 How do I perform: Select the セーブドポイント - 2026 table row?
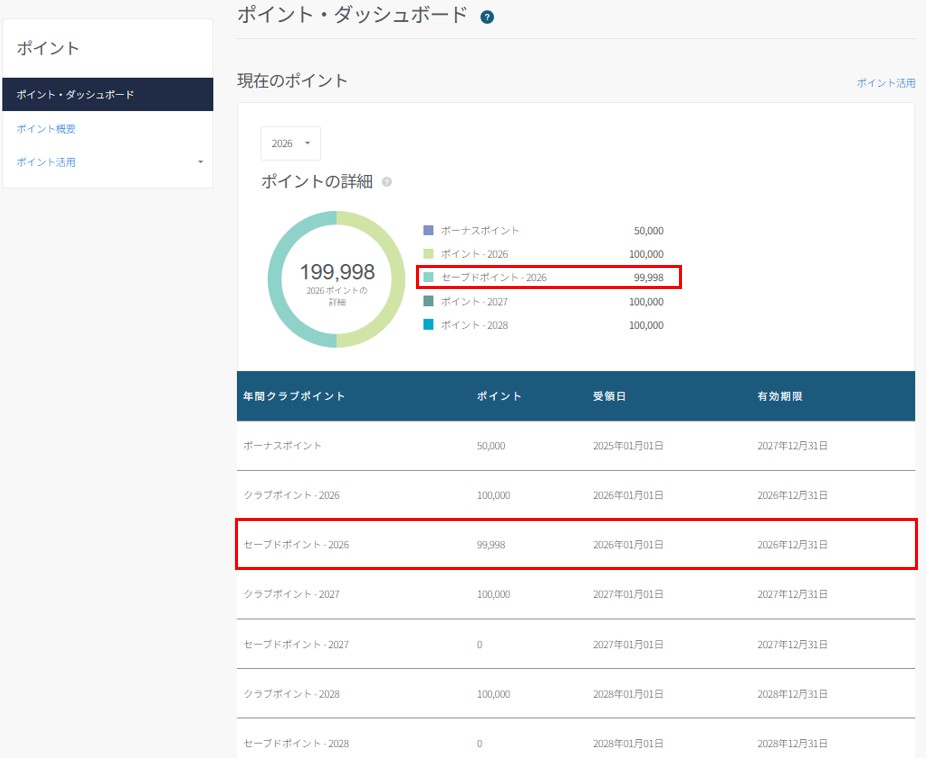[x=576, y=545]
